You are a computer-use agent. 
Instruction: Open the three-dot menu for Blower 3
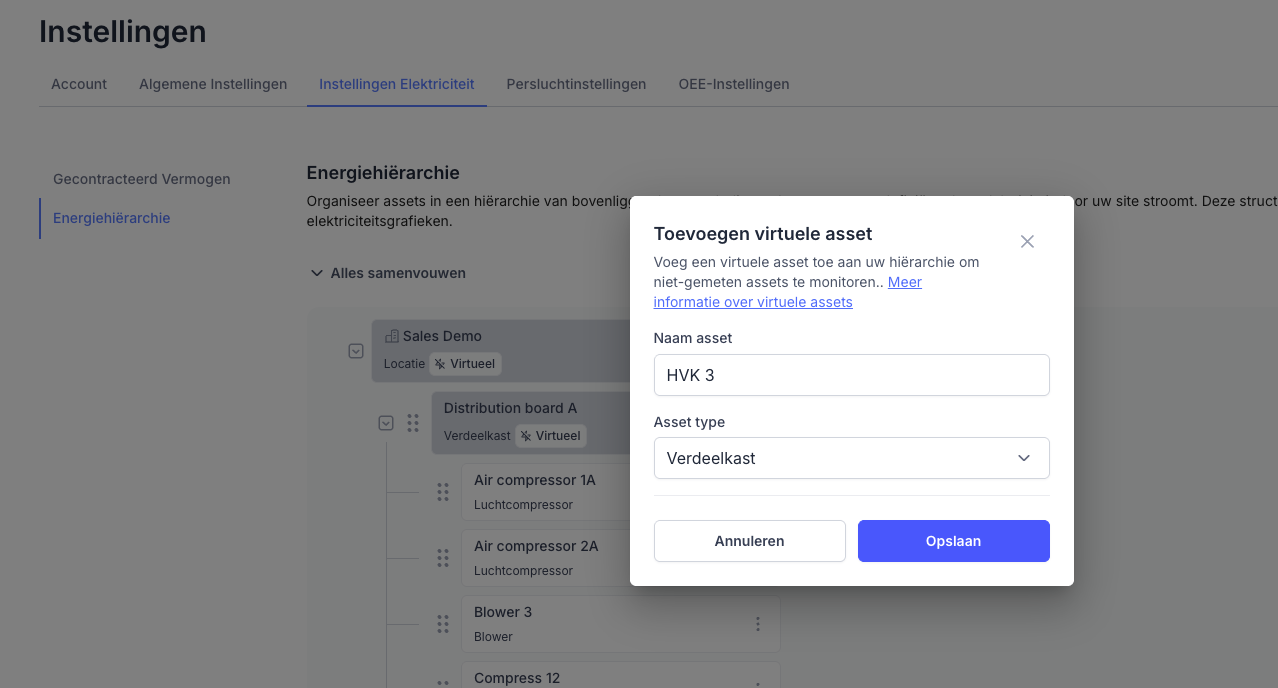(758, 624)
